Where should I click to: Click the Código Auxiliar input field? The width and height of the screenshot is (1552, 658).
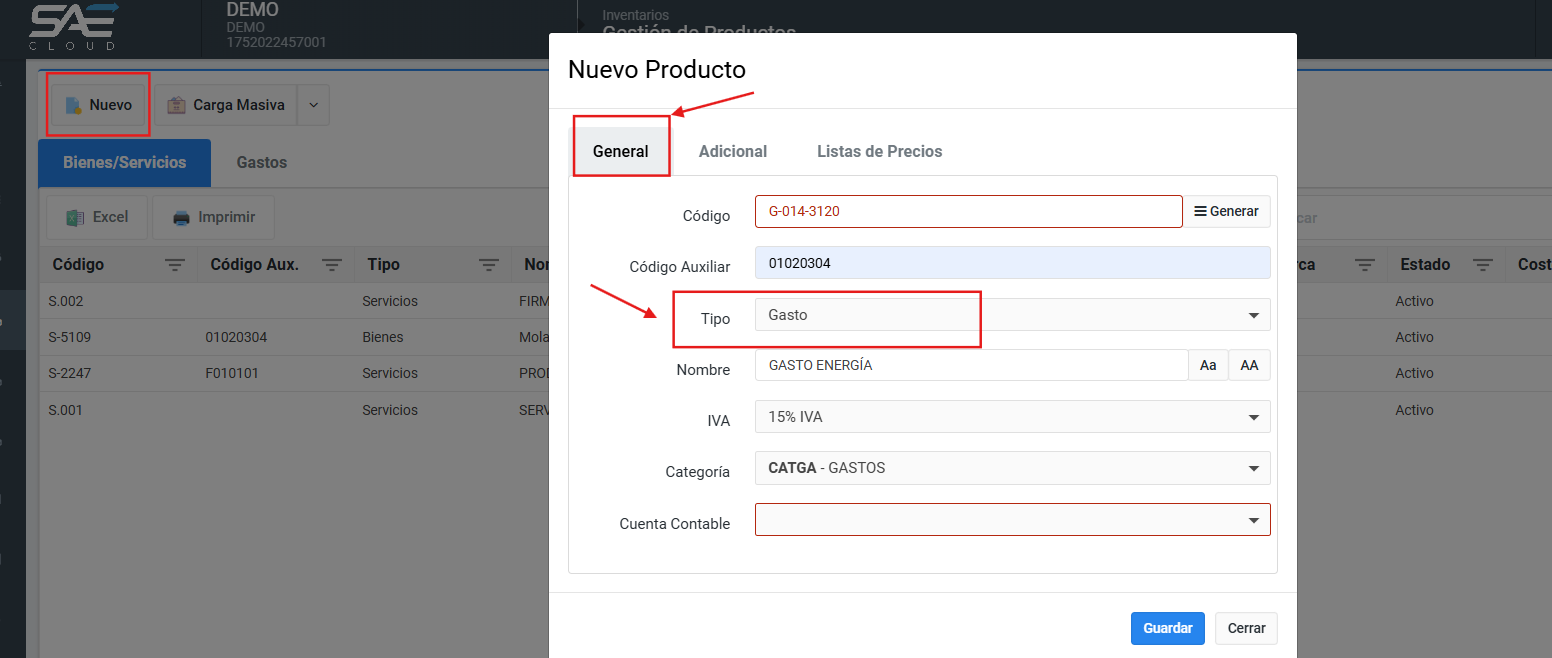pos(1012,263)
